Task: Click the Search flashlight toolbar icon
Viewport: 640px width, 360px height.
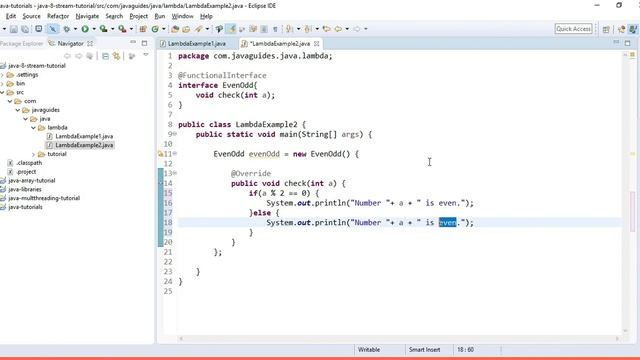Action: (x=199, y=29)
